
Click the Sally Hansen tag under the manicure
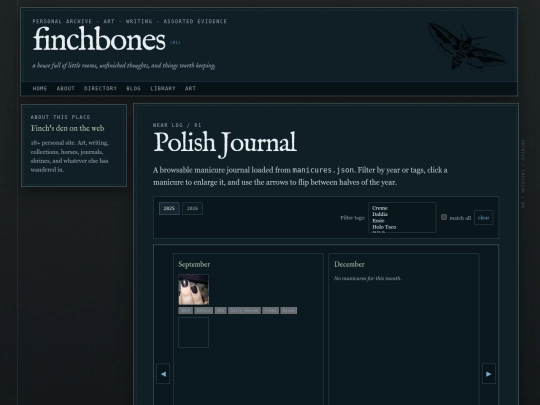(x=244, y=311)
